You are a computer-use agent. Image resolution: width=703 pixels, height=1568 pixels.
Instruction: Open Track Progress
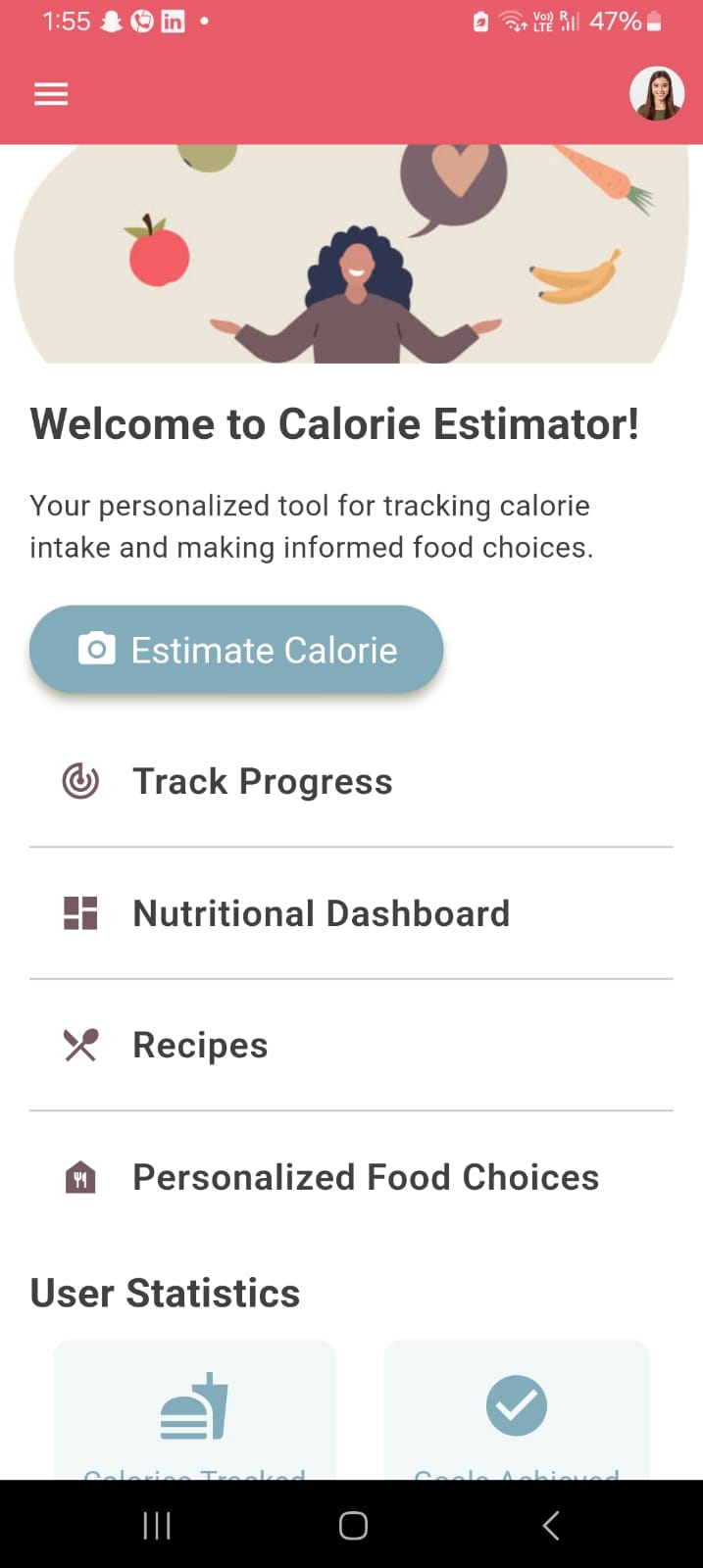coord(262,781)
